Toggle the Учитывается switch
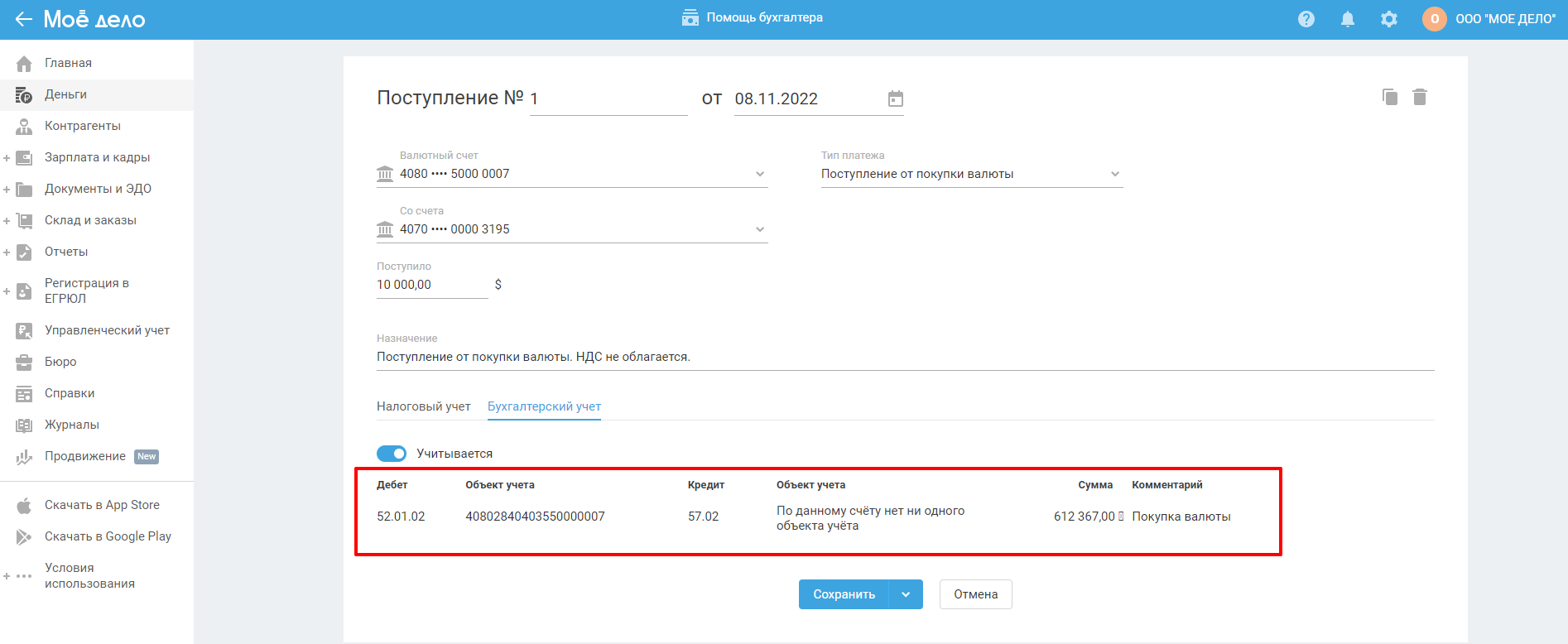This screenshot has width=1568, height=644. point(392,454)
